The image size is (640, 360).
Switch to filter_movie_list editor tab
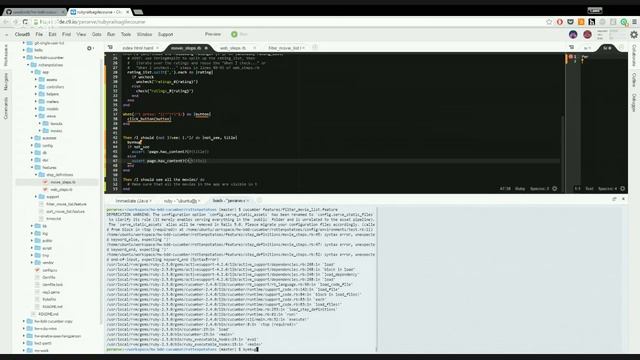tap(286, 48)
